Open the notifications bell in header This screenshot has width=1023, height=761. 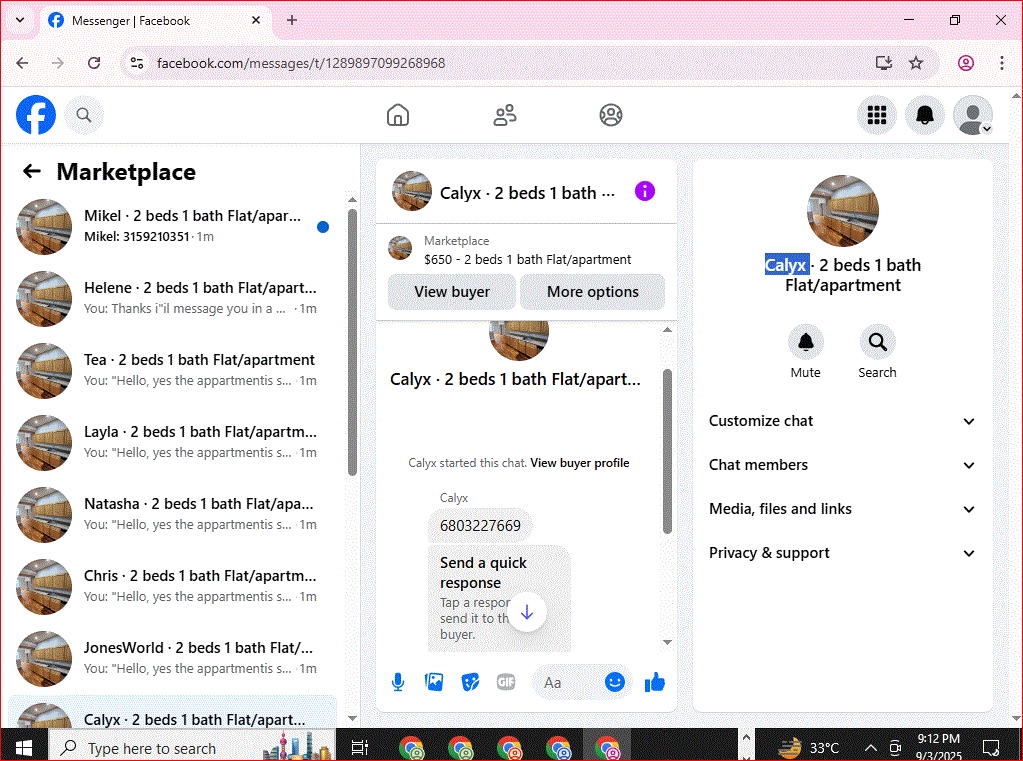(924, 116)
